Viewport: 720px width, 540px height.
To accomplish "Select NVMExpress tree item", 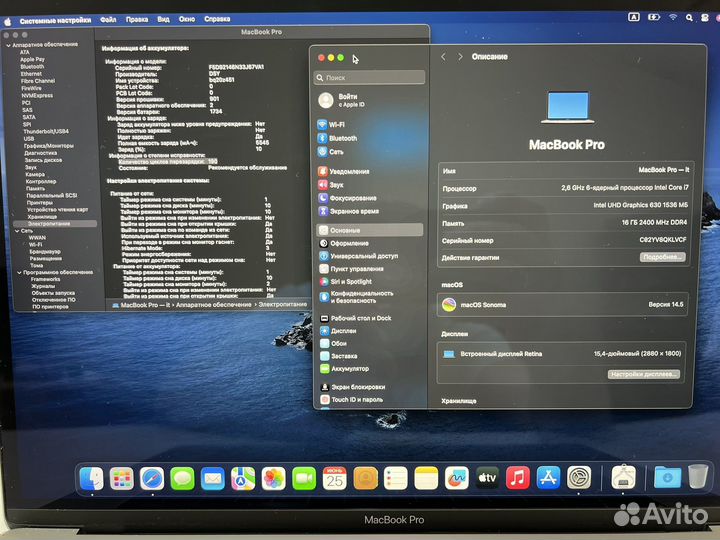I will [37, 96].
